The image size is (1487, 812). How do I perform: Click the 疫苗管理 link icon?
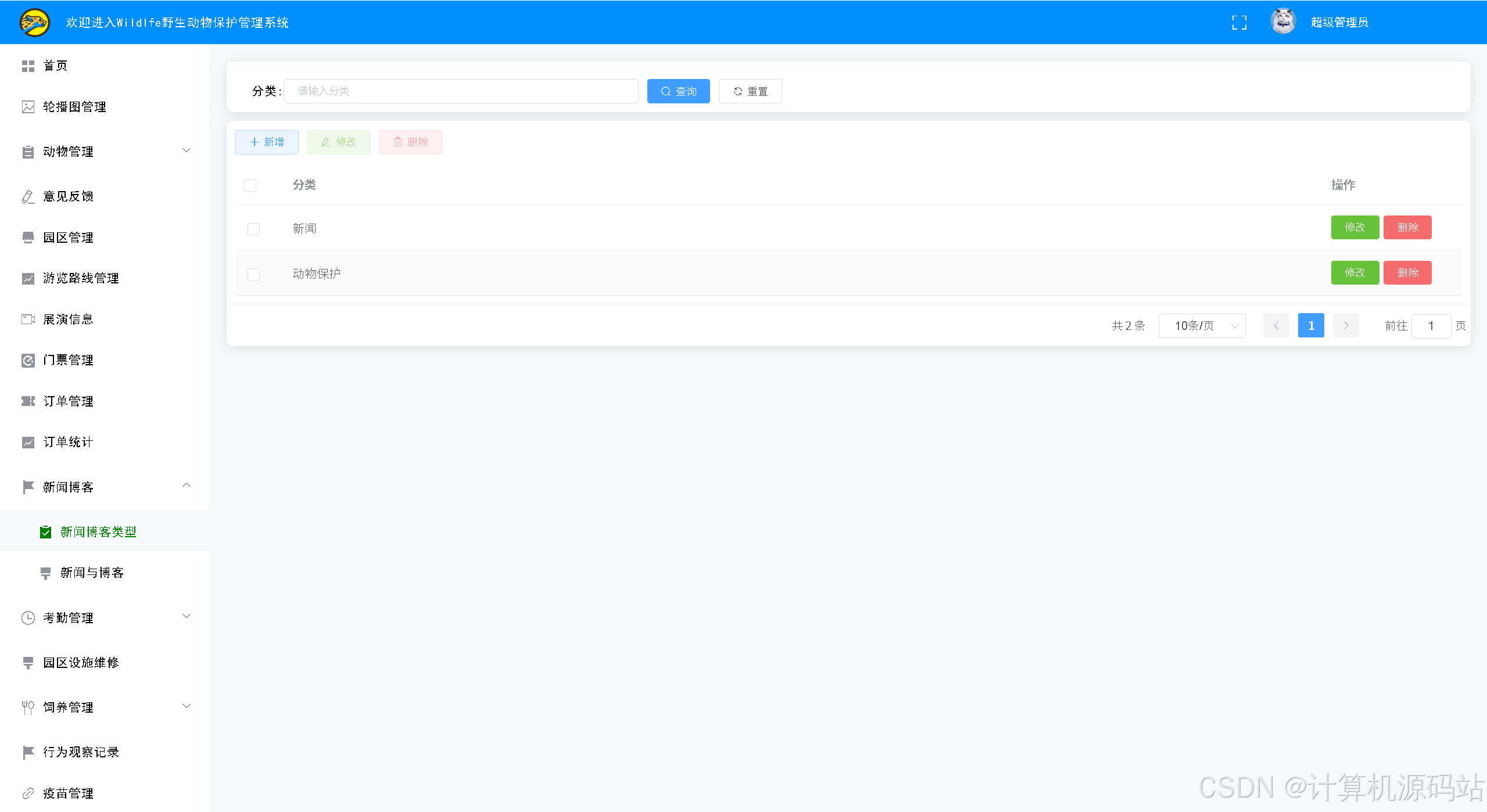point(28,793)
